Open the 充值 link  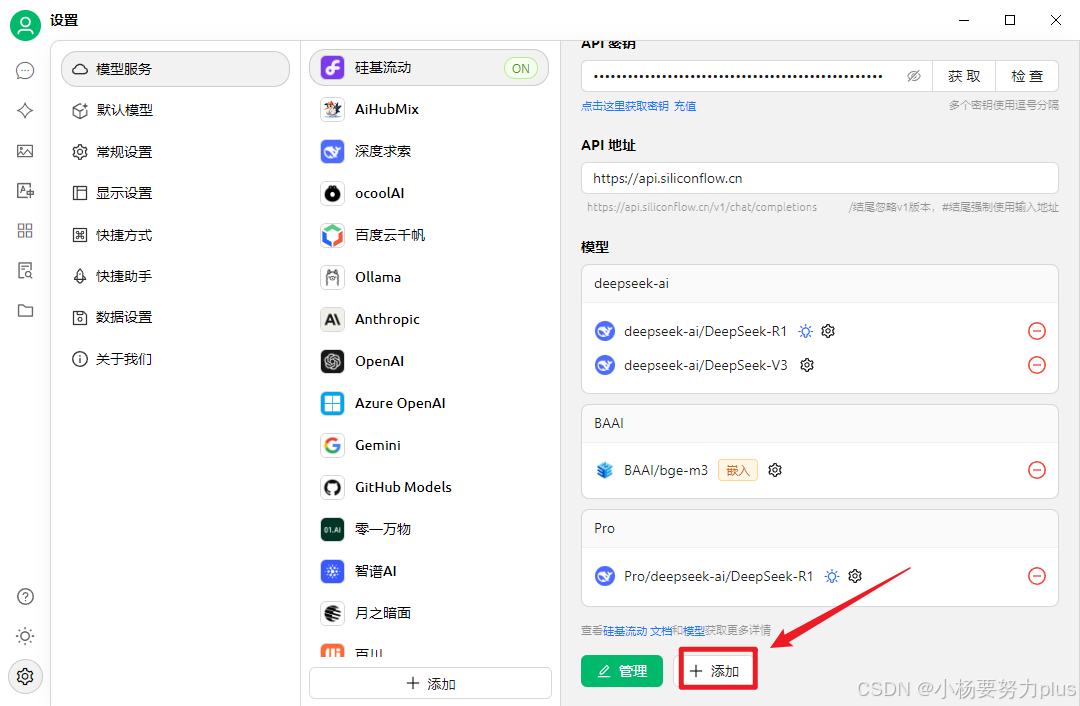pos(685,106)
